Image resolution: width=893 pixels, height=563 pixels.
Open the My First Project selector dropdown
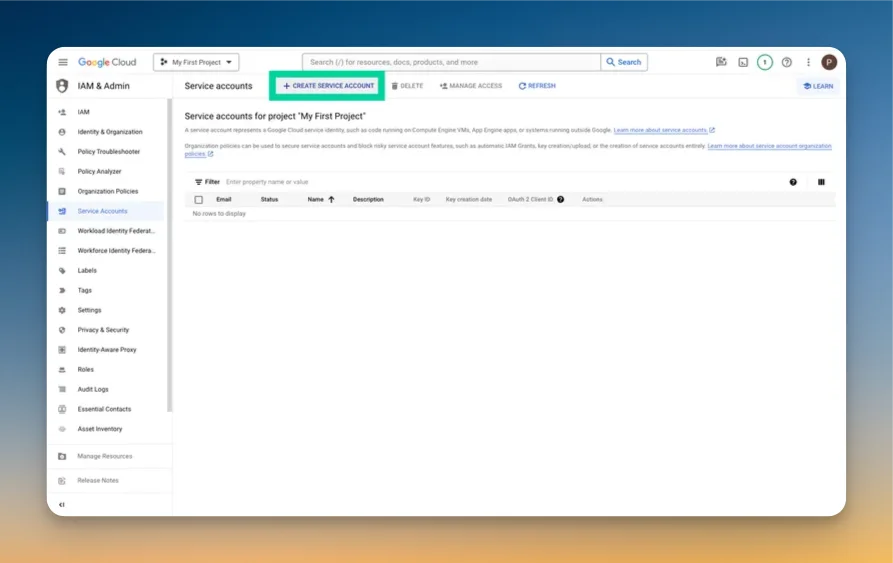[x=196, y=62]
